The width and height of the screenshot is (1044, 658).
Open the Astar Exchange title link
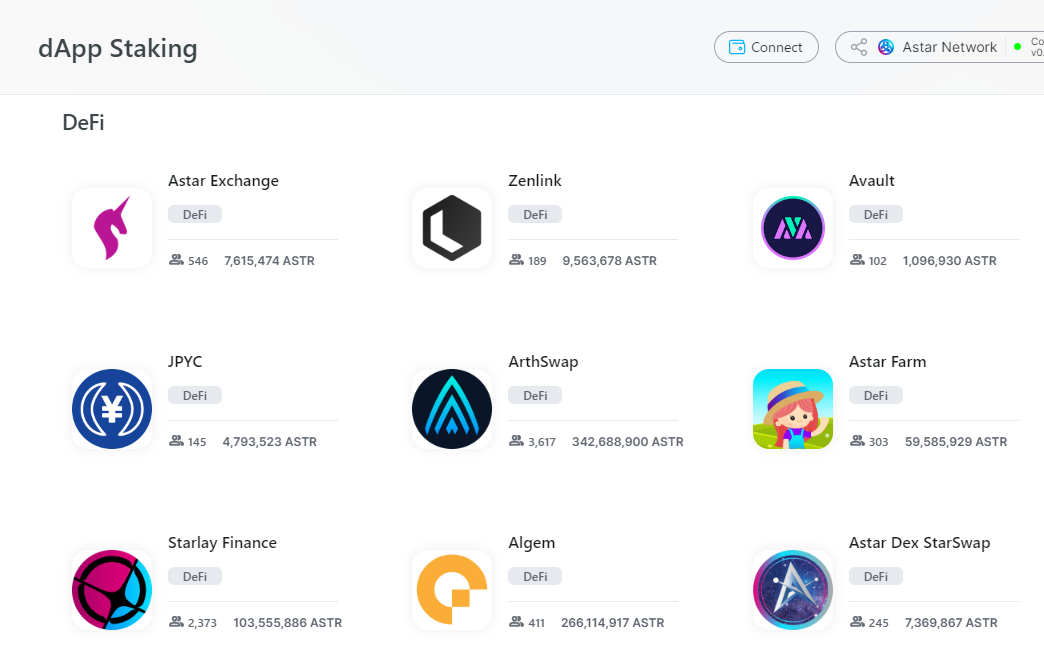click(223, 181)
